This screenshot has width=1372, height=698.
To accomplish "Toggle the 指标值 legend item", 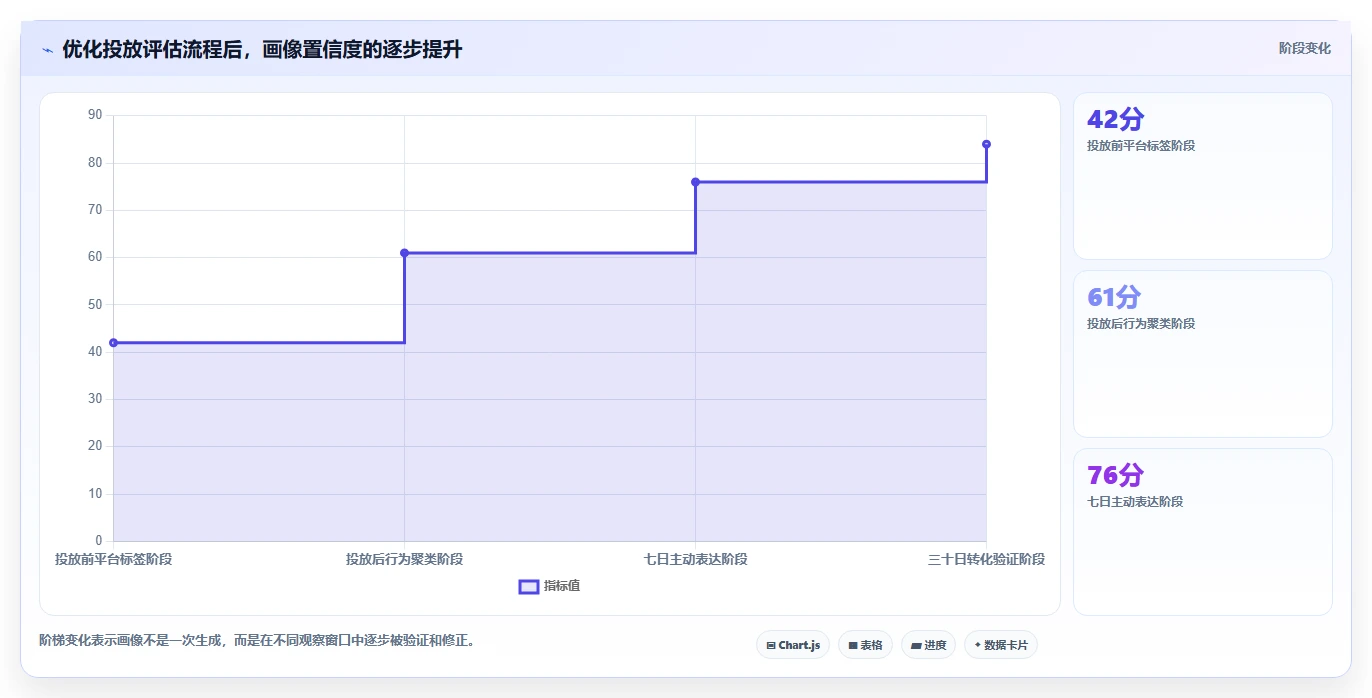I will 549,586.
